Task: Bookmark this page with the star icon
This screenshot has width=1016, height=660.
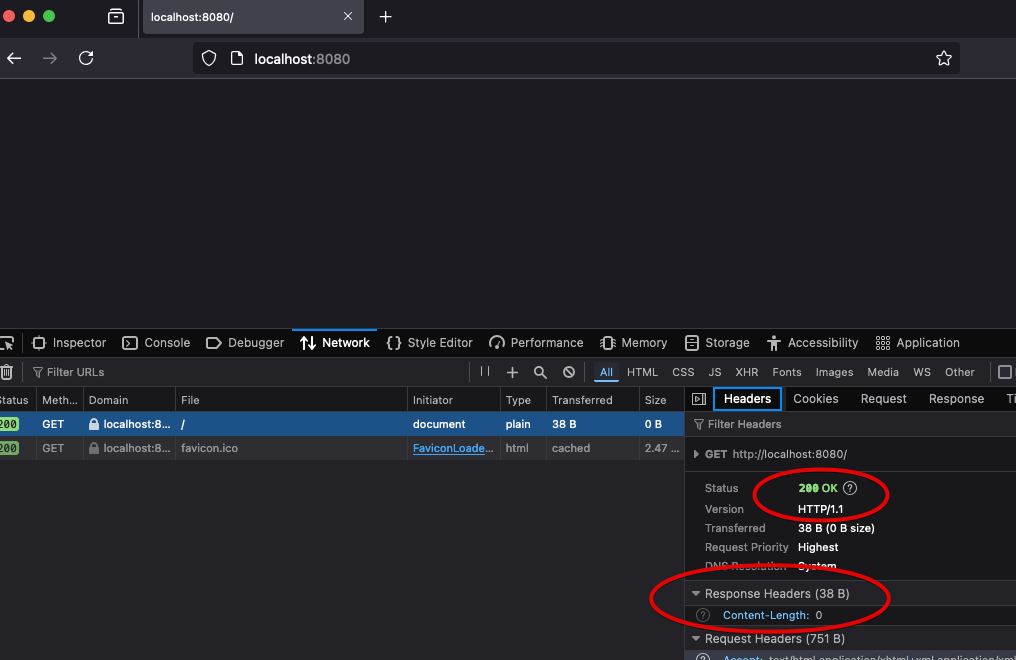Action: point(943,58)
